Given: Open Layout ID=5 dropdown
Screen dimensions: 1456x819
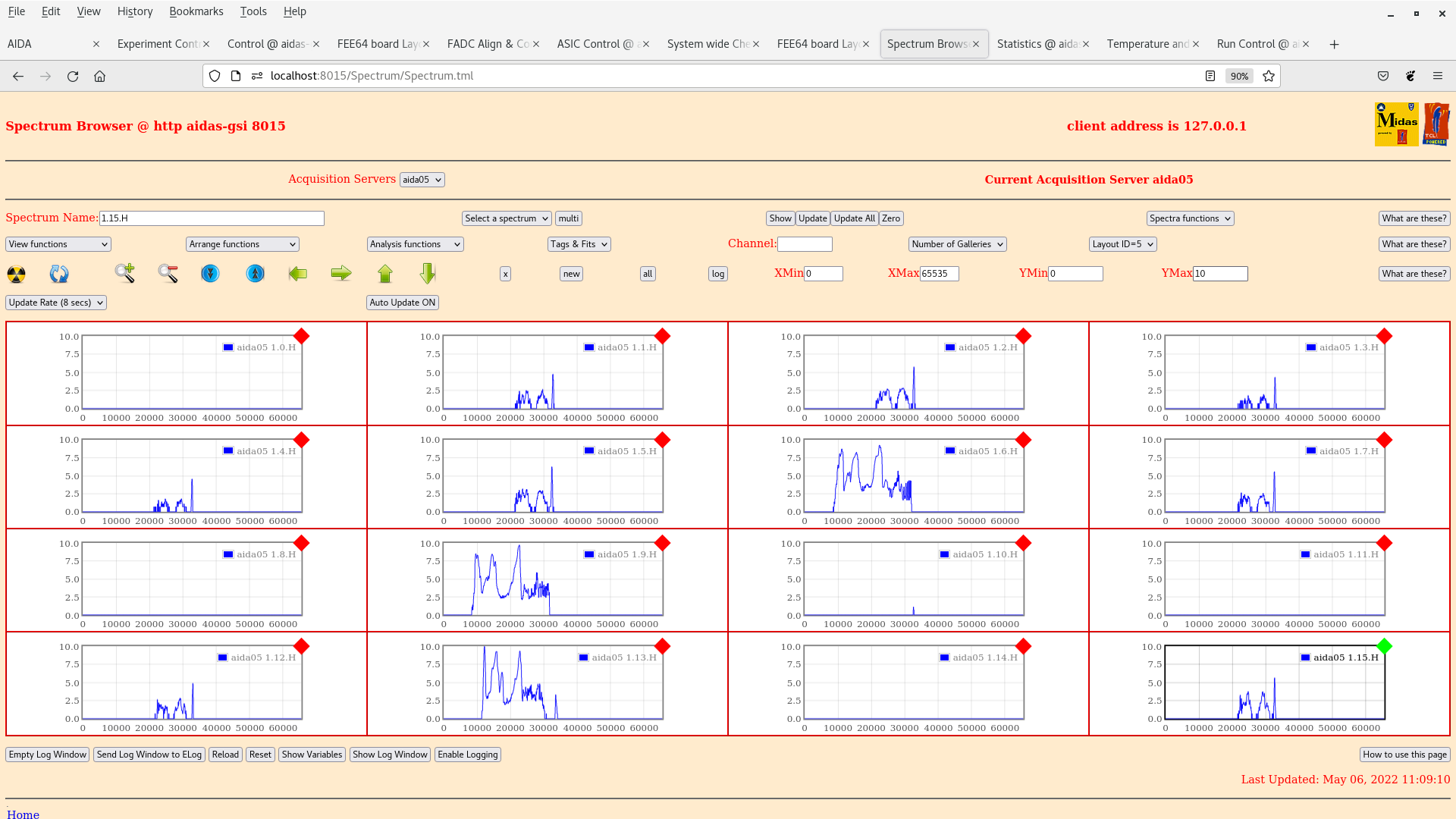Looking at the screenshot, I should click(1123, 244).
